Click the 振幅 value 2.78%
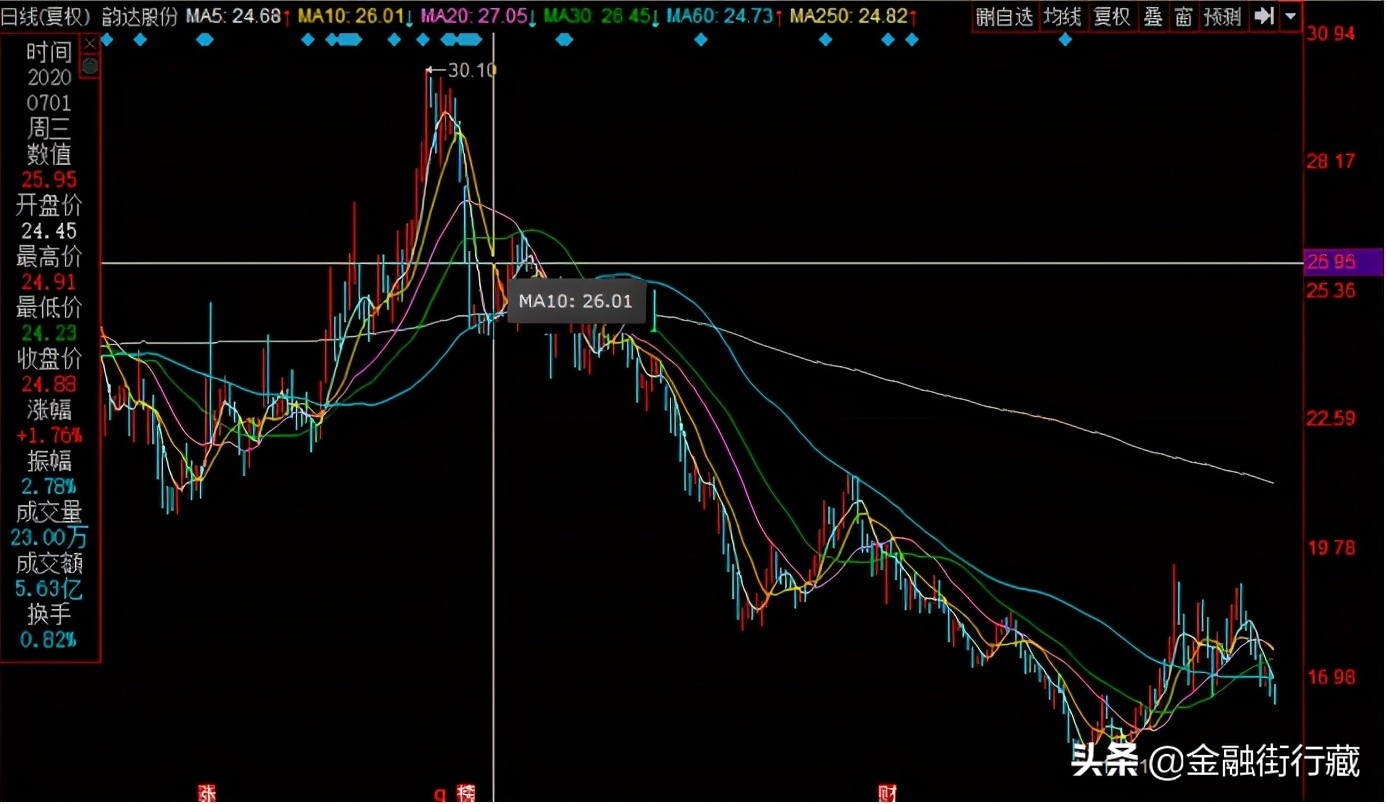 (x=50, y=487)
